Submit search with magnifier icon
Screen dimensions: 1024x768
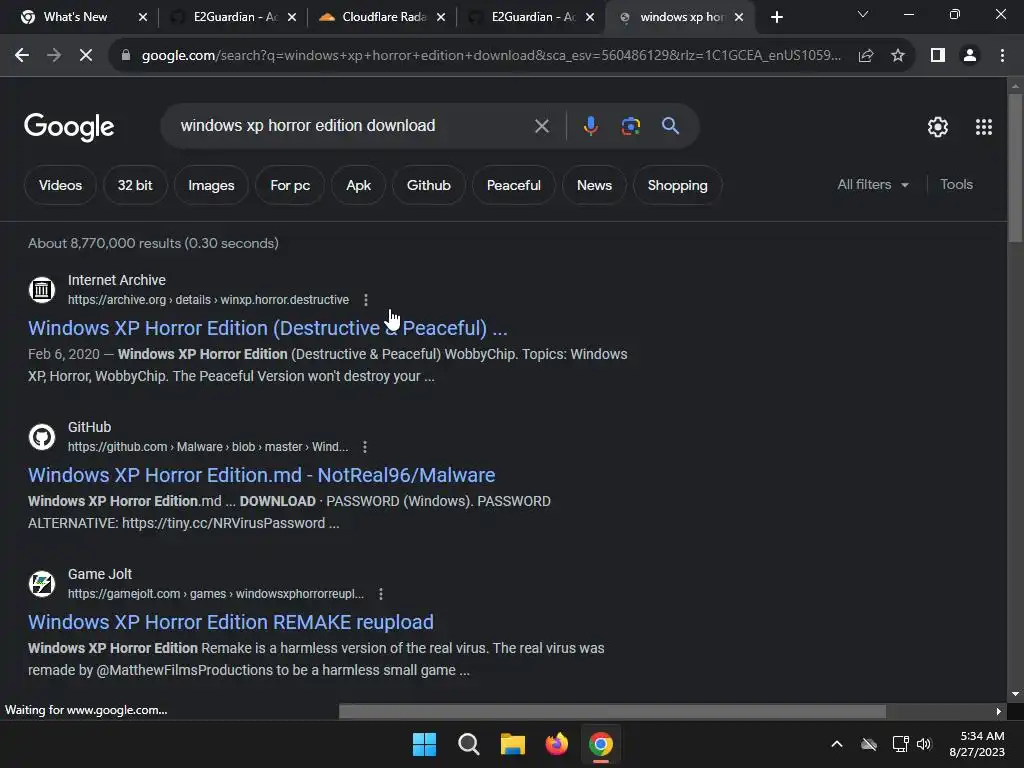click(670, 126)
